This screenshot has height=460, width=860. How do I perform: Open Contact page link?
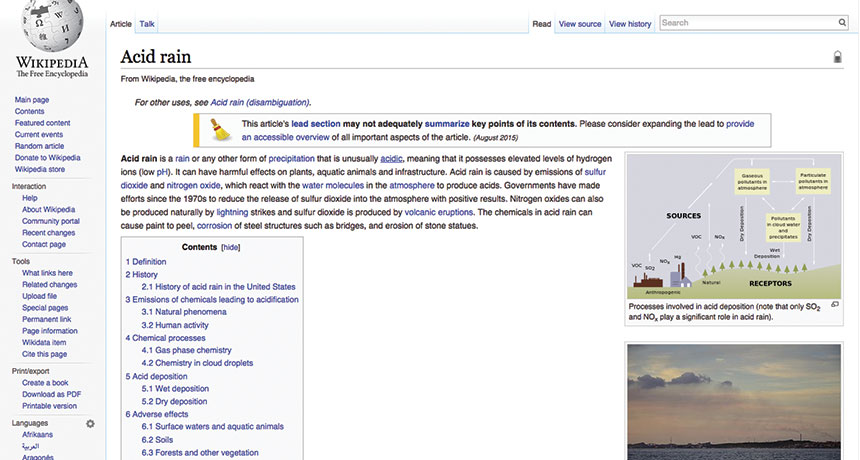click(x=44, y=244)
